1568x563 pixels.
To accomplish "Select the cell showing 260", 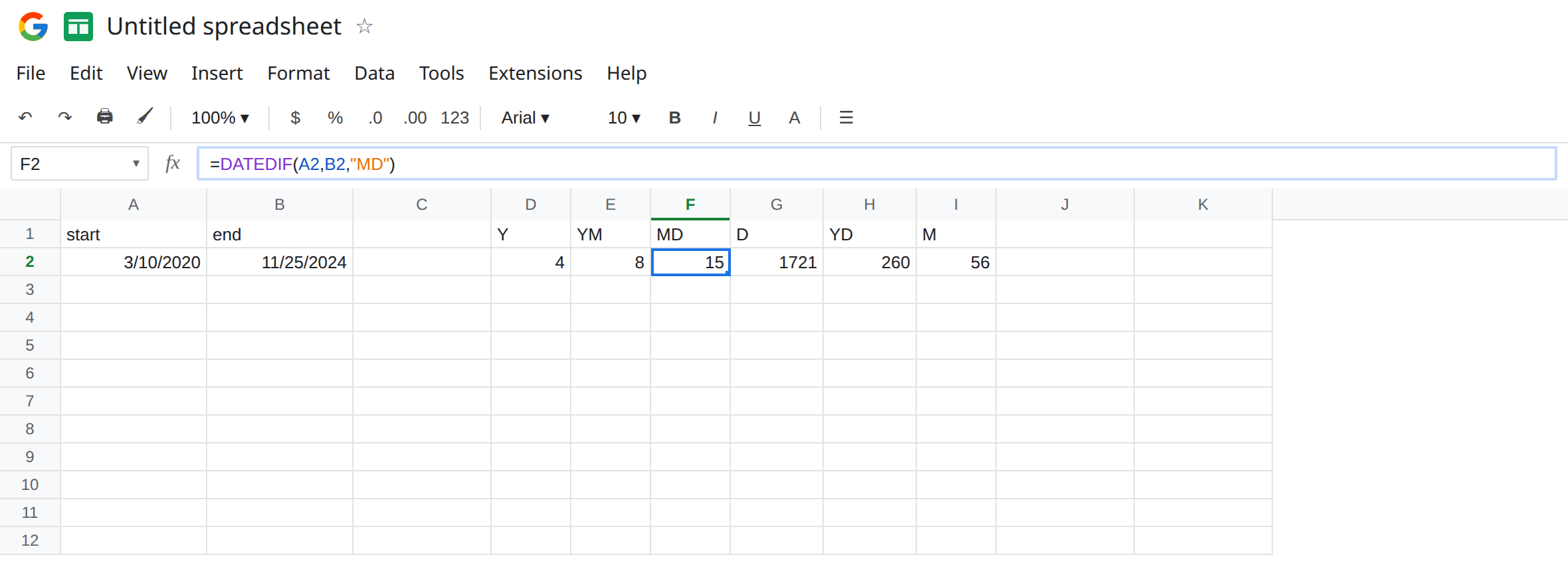I will (x=870, y=262).
